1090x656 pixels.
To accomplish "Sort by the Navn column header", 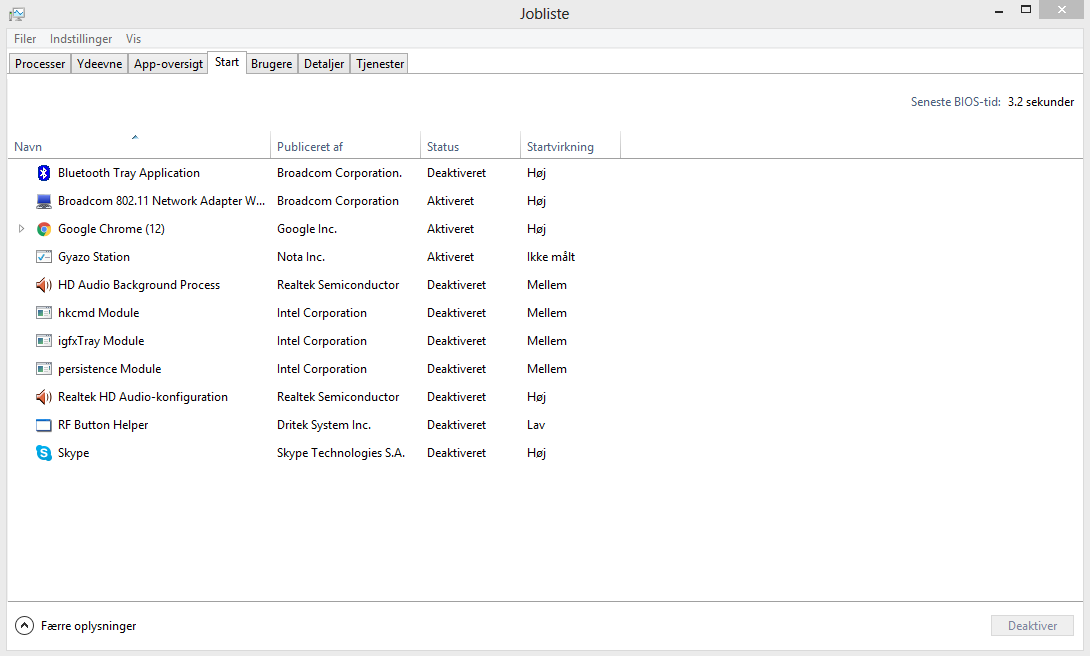I will pos(139,145).
